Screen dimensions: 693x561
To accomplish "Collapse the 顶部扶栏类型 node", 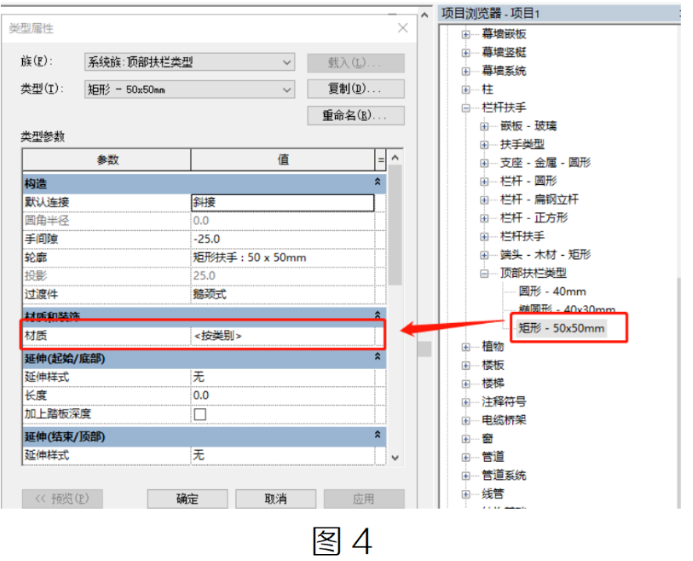I will tap(484, 274).
